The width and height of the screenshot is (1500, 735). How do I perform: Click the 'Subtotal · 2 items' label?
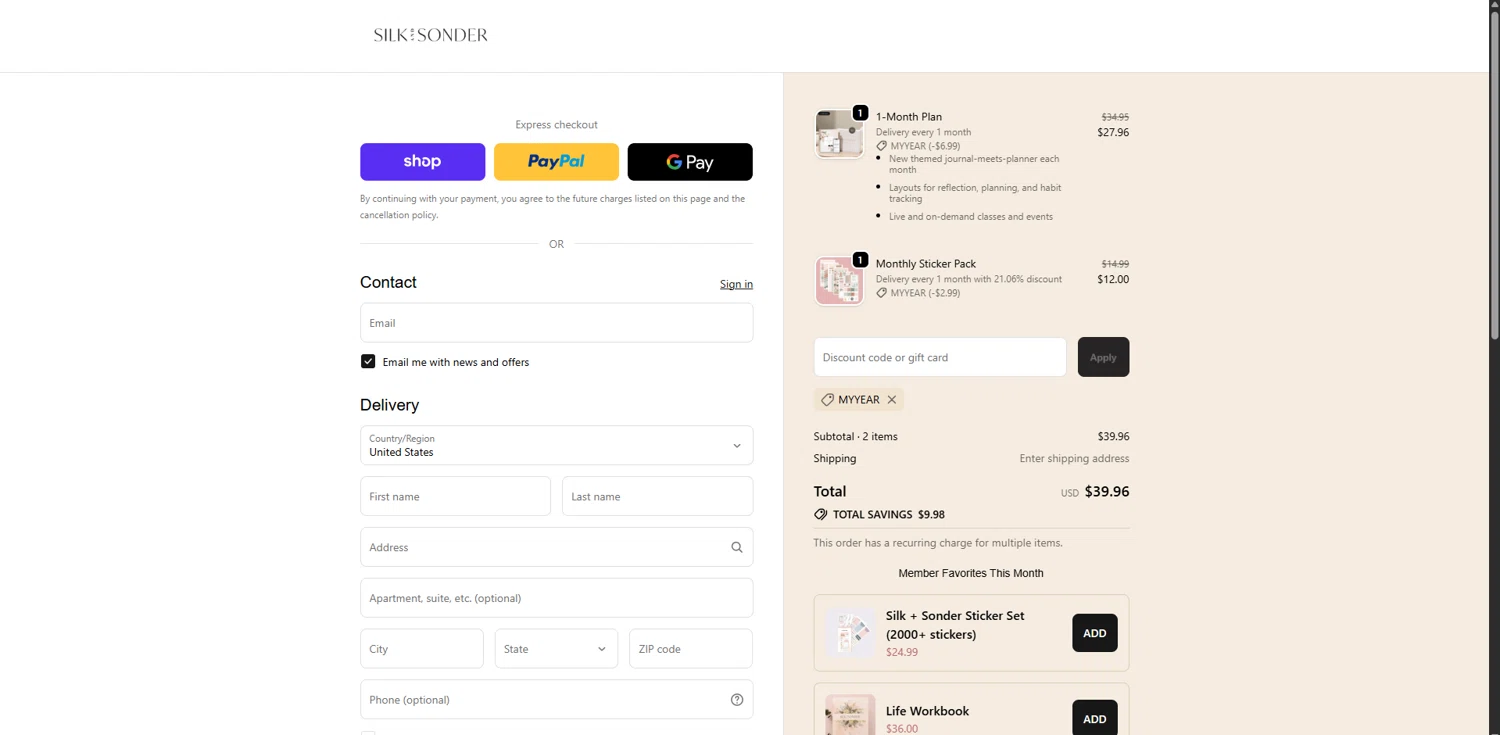pyautogui.click(x=856, y=436)
